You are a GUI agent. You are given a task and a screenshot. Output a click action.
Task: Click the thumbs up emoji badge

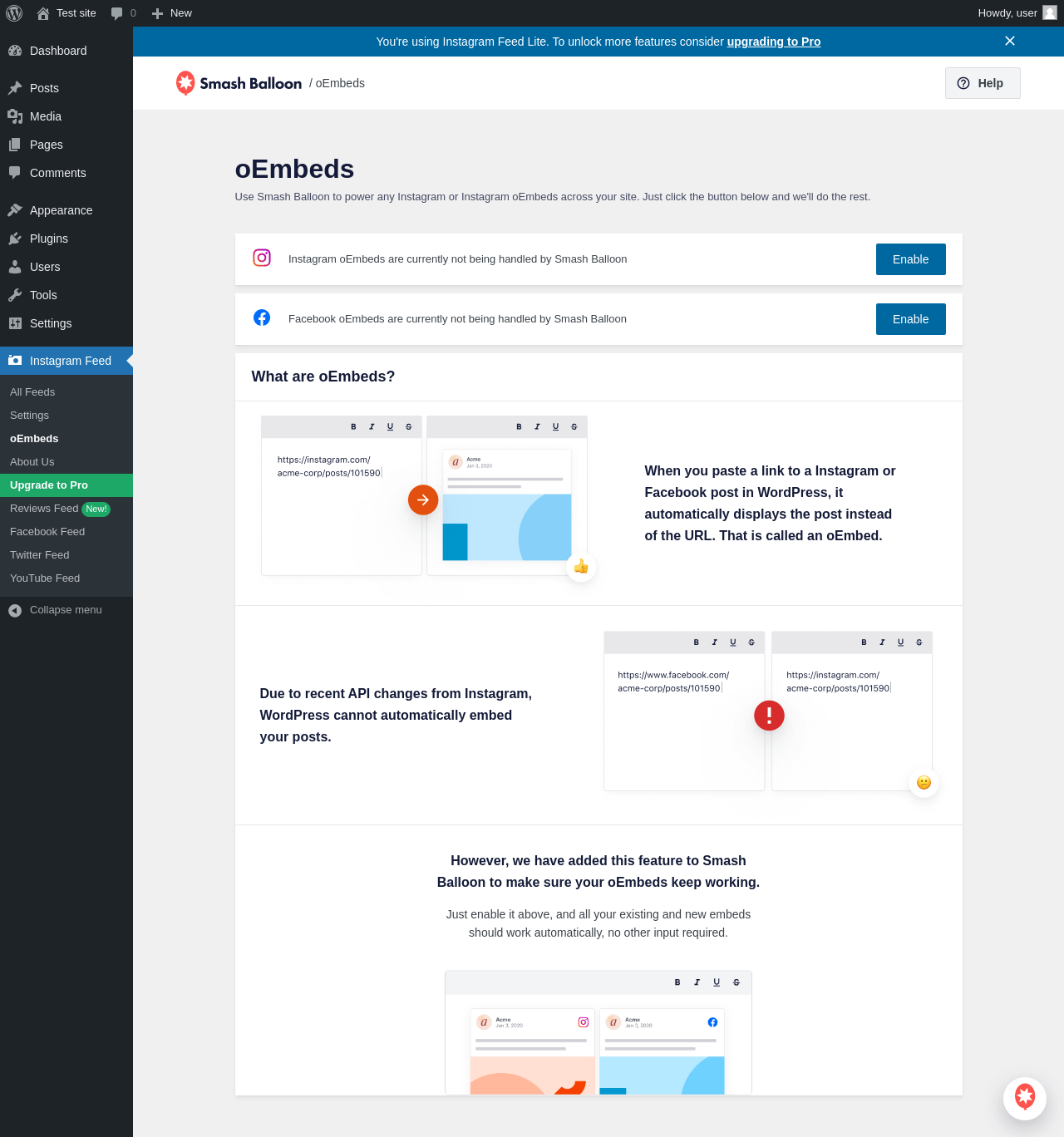(x=581, y=567)
